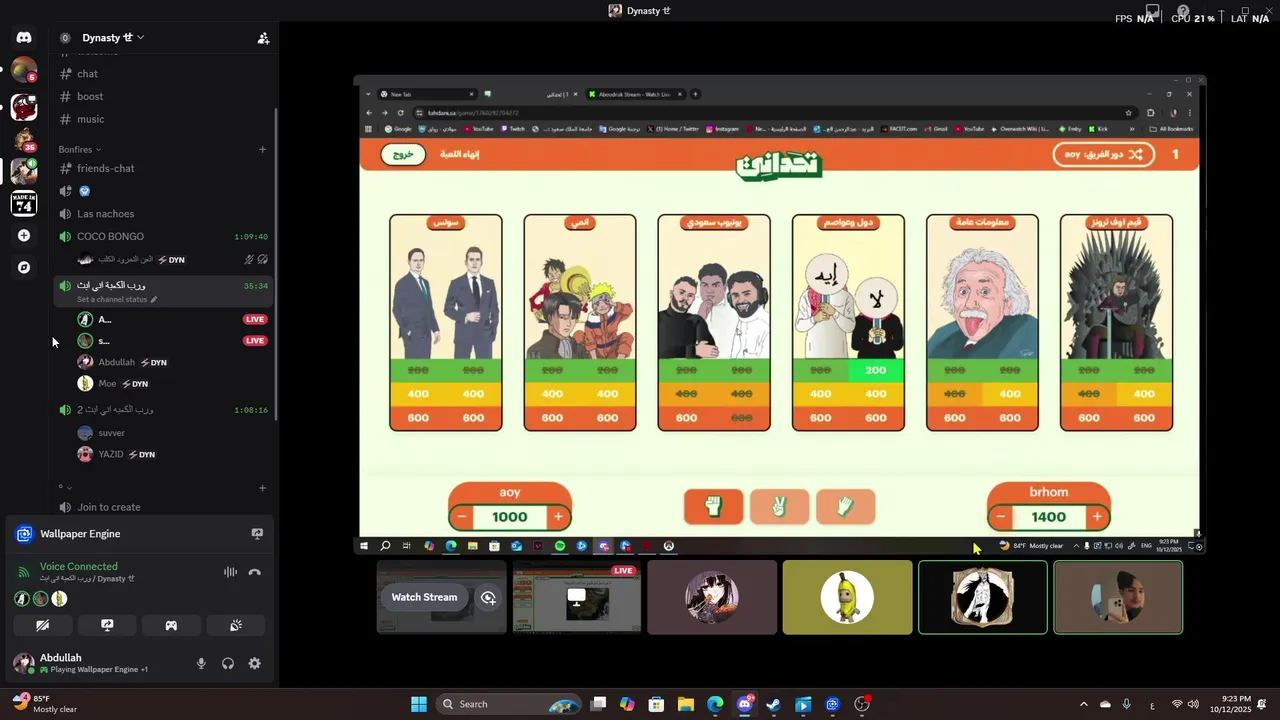Select the banana-avatar participant tile
The width and height of the screenshot is (1280, 720).
pyautogui.click(x=847, y=597)
